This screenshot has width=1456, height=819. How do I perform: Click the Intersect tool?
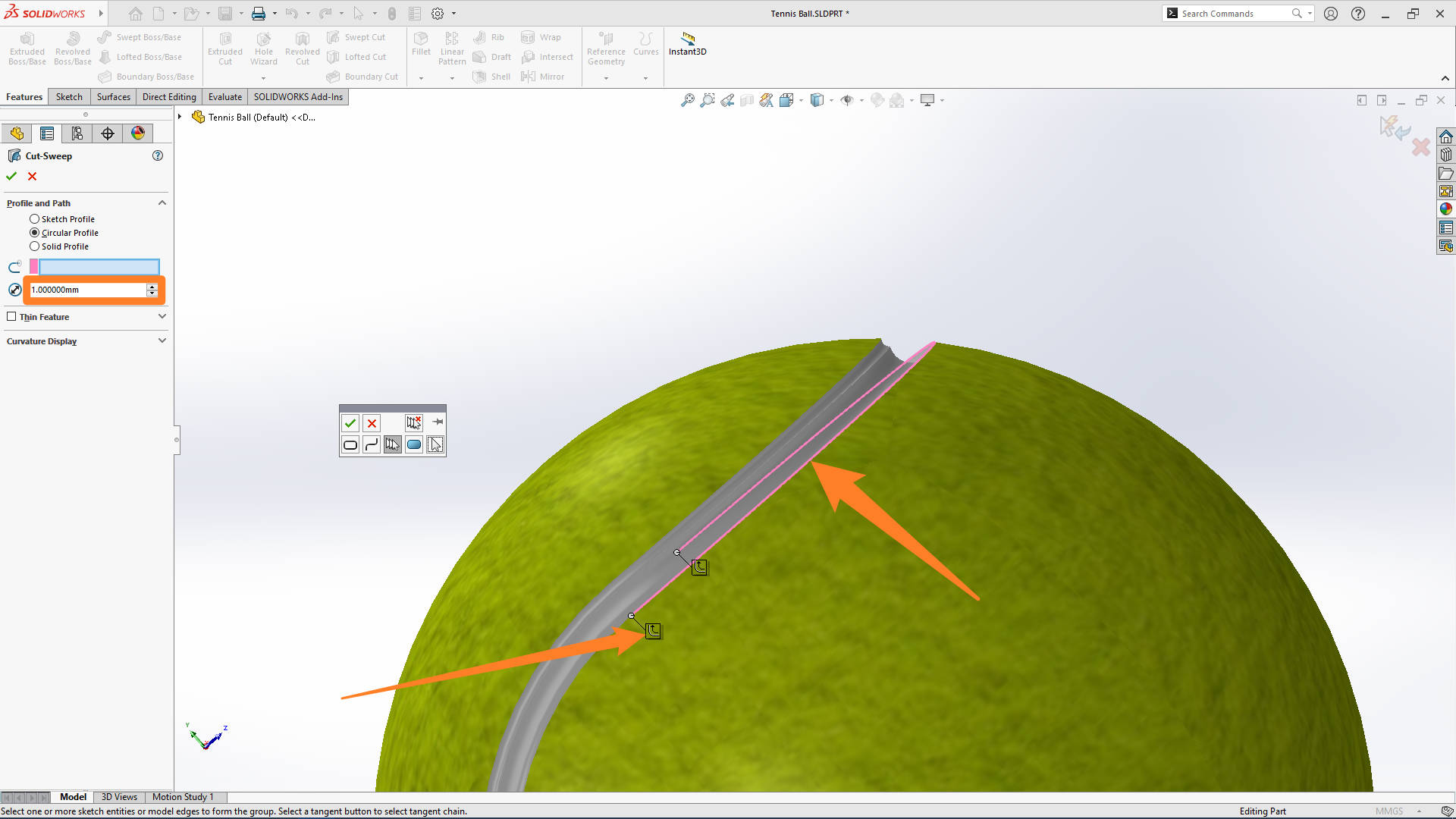click(548, 56)
